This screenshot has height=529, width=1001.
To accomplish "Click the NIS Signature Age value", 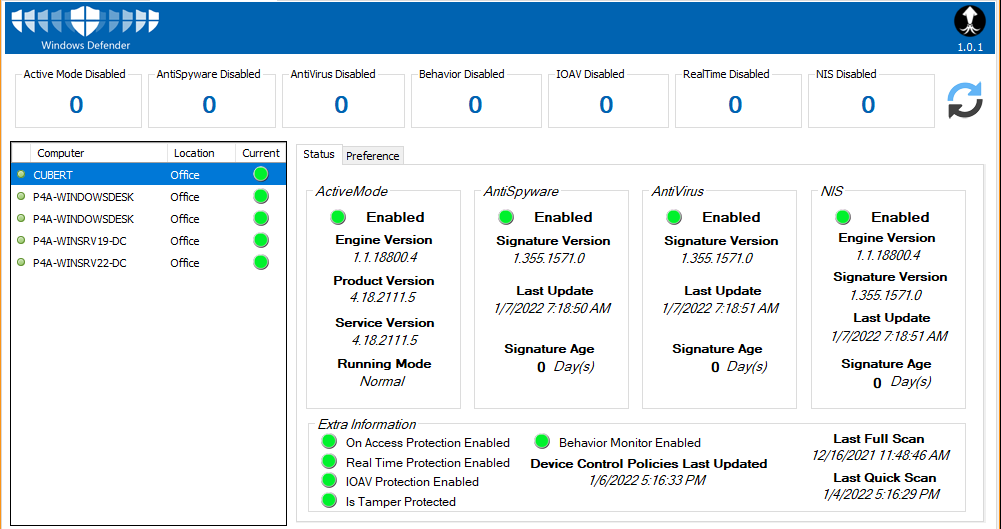I will pos(877,383).
